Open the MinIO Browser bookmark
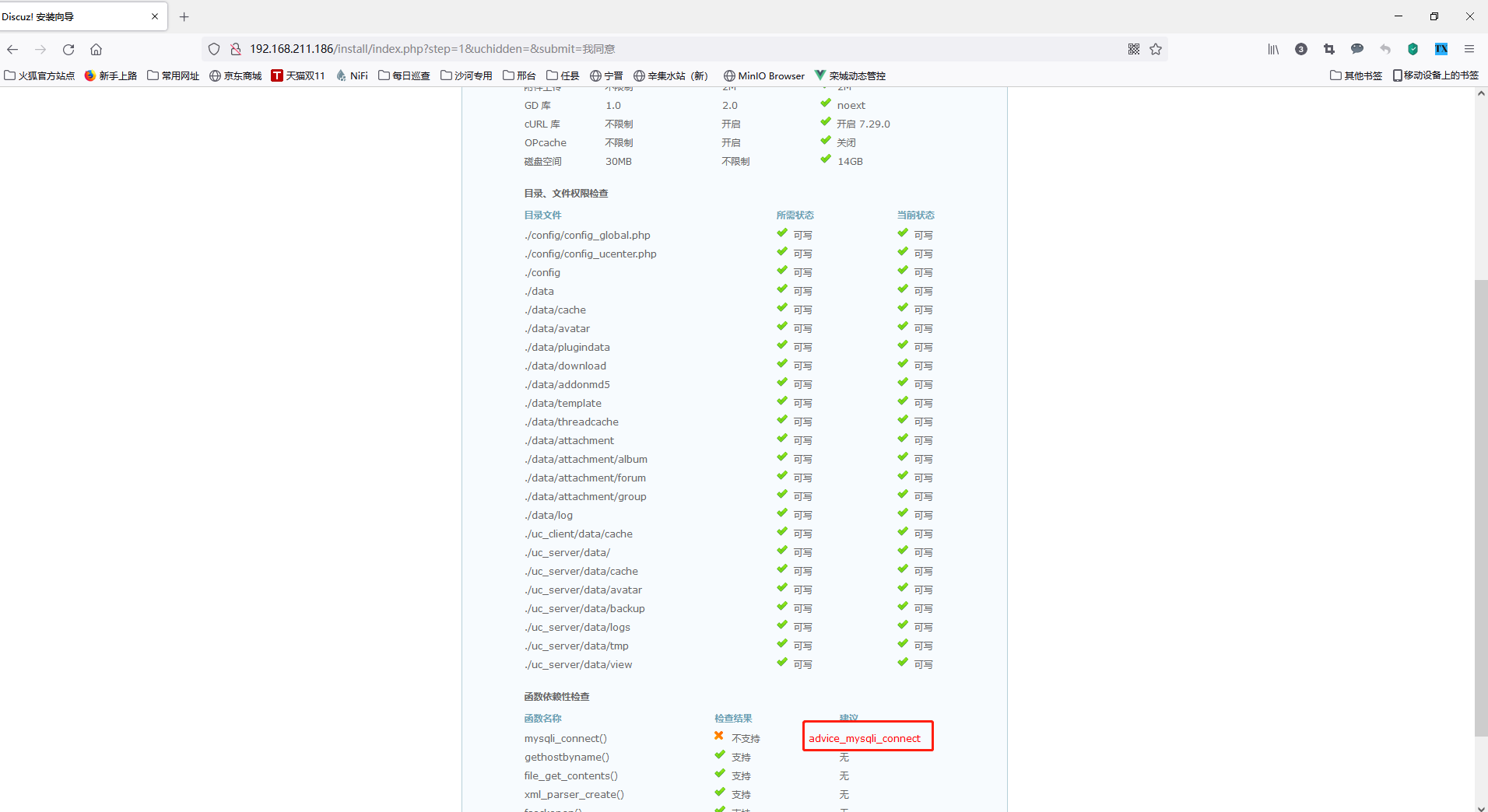 pos(764,75)
